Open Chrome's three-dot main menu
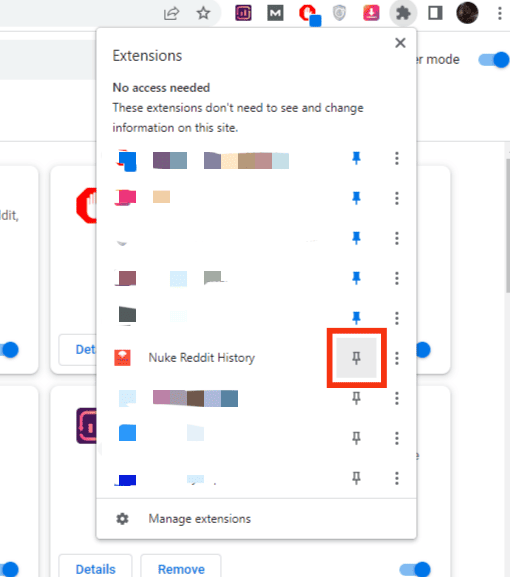The width and height of the screenshot is (510, 577). pyautogui.click(x=499, y=14)
